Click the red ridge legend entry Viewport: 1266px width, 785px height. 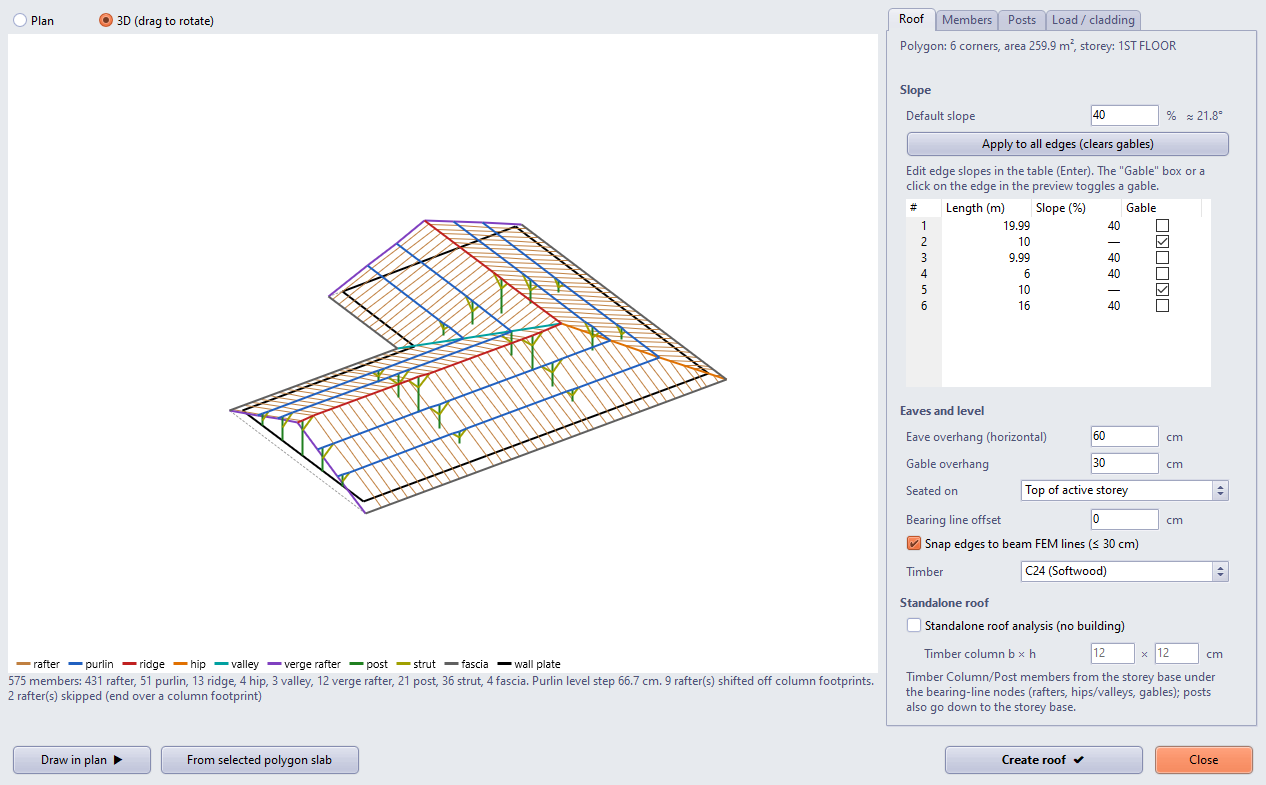(144, 664)
